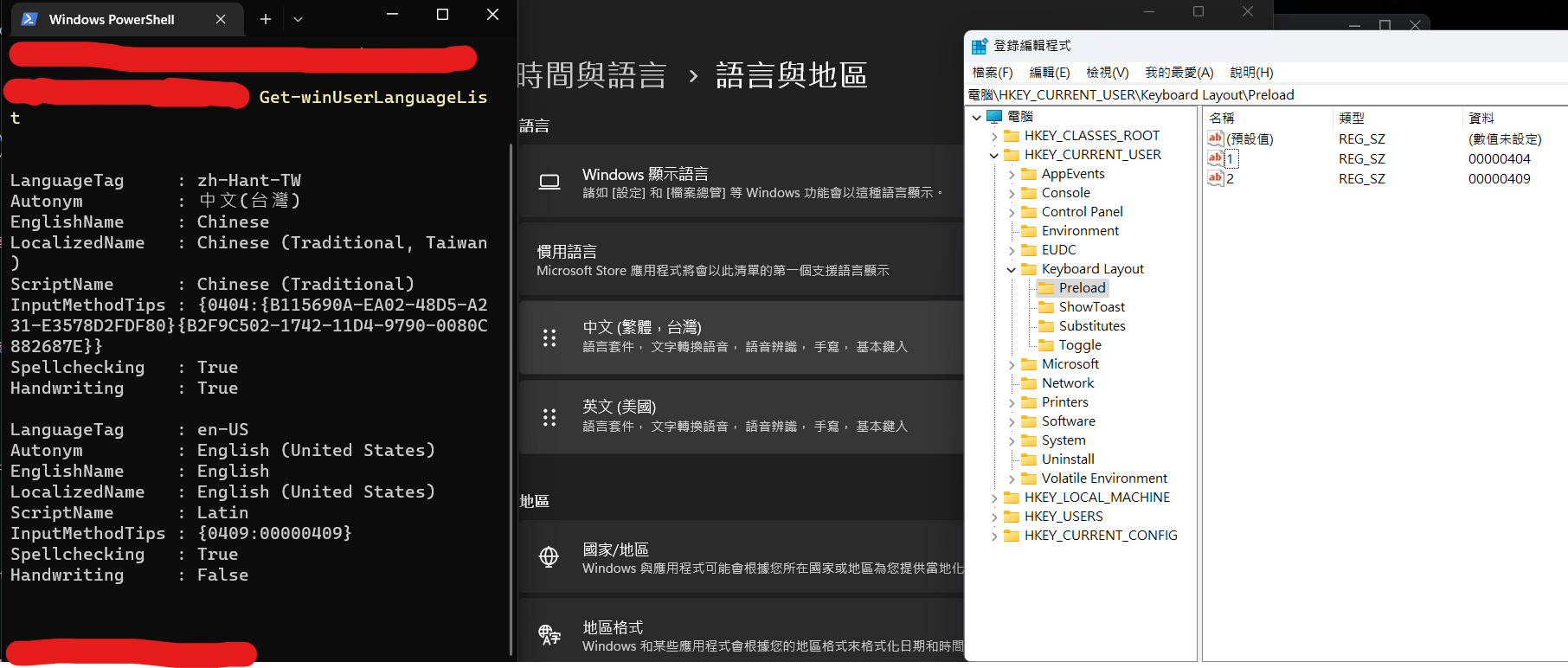Open the 檔案(F) menu in Registry Editor
1568x668 pixels.
pos(993,73)
